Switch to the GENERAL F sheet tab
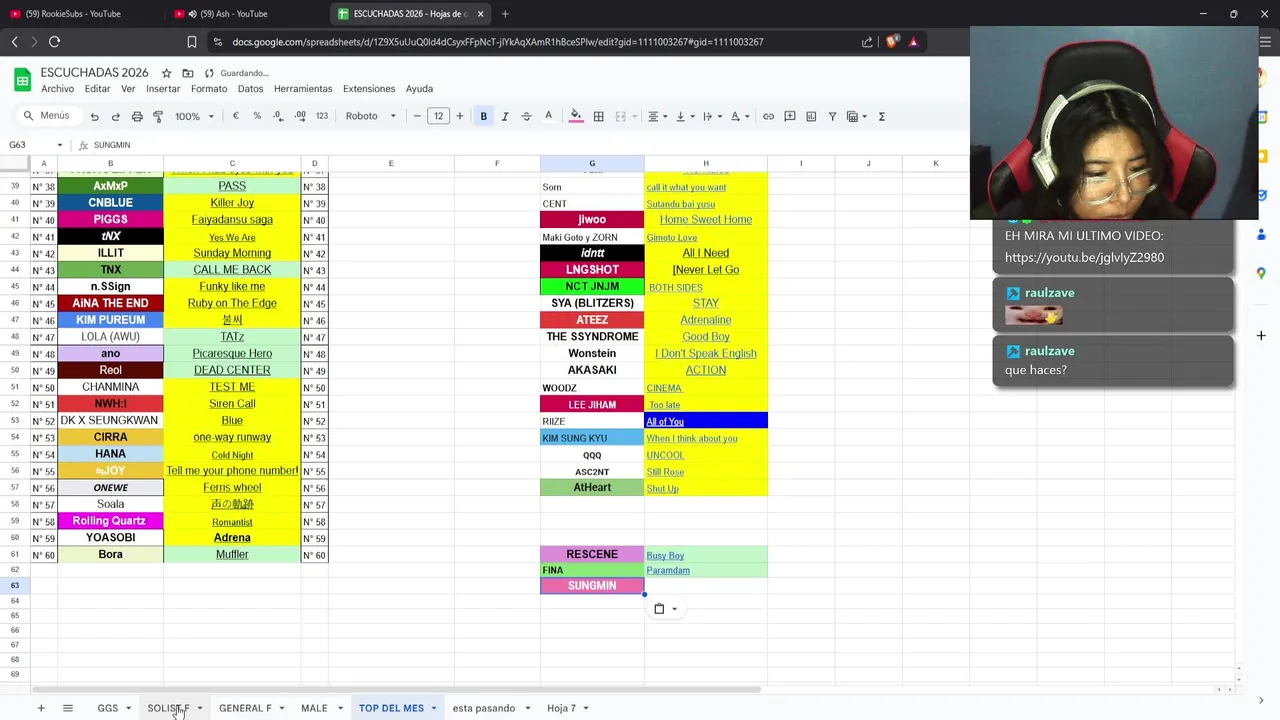 (245, 708)
